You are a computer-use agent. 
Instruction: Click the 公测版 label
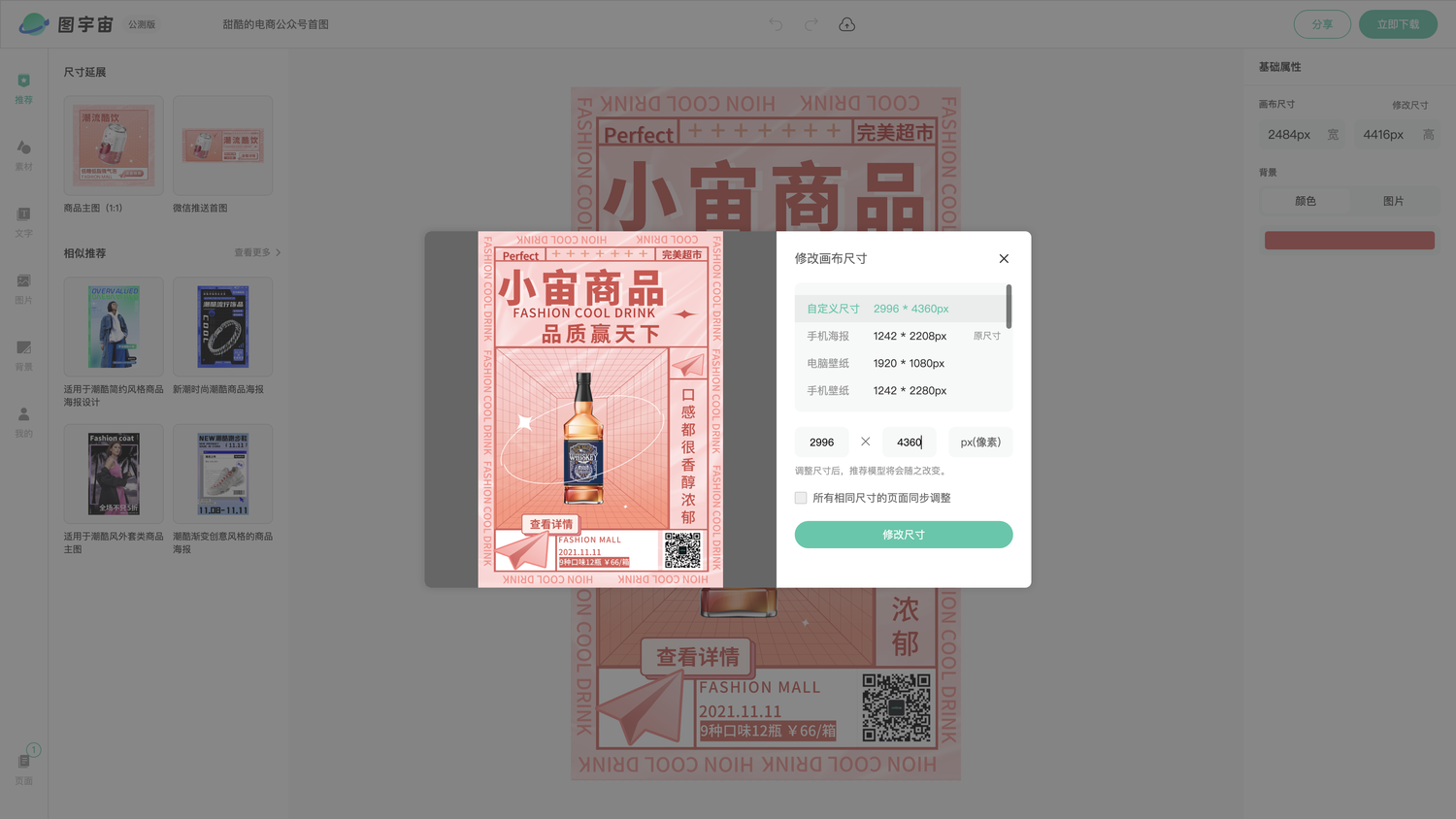point(142,24)
